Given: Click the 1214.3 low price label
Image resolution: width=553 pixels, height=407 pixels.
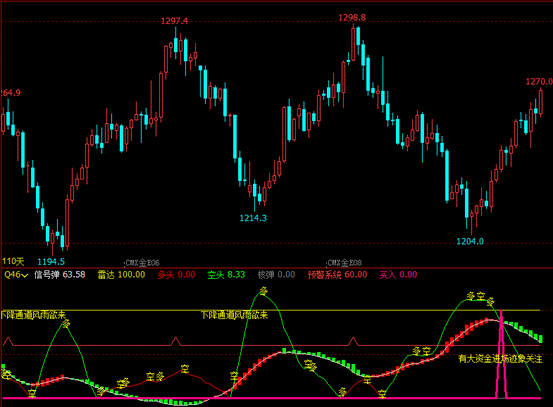Looking at the screenshot, I should tap(253, 218).
